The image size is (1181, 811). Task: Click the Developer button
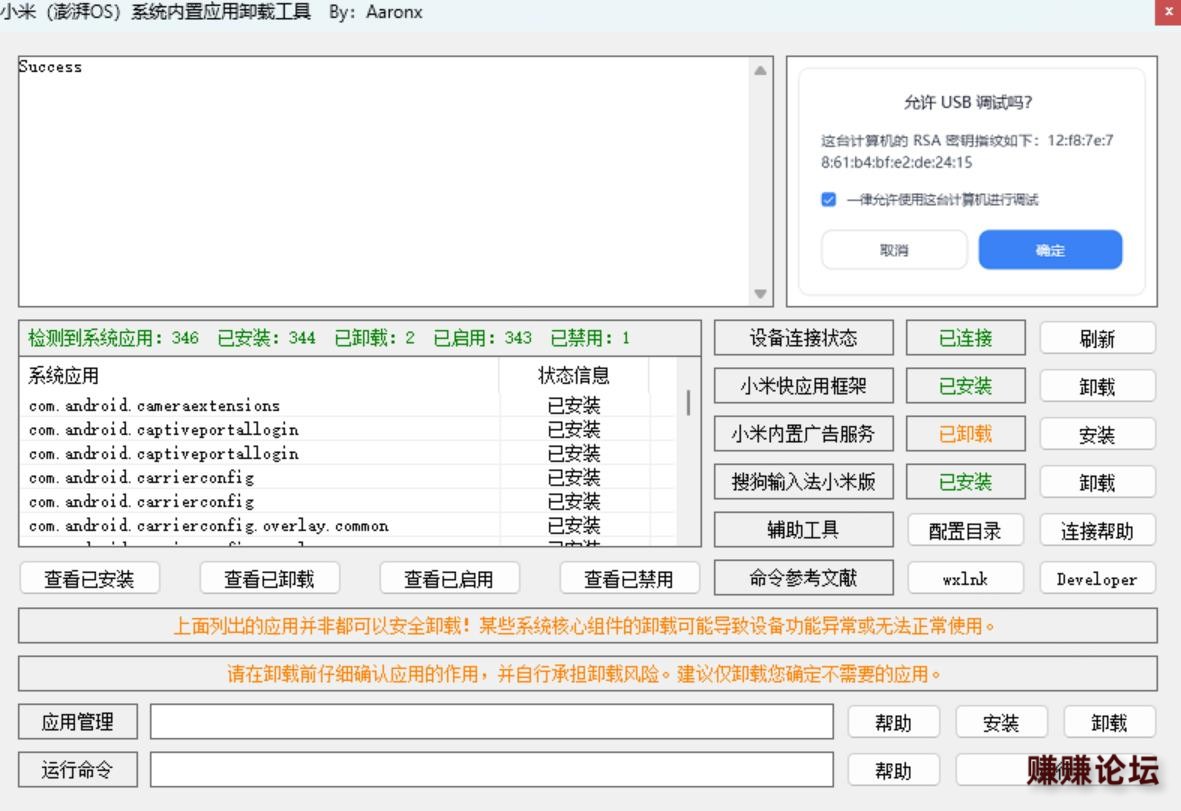coord(1097,579)
